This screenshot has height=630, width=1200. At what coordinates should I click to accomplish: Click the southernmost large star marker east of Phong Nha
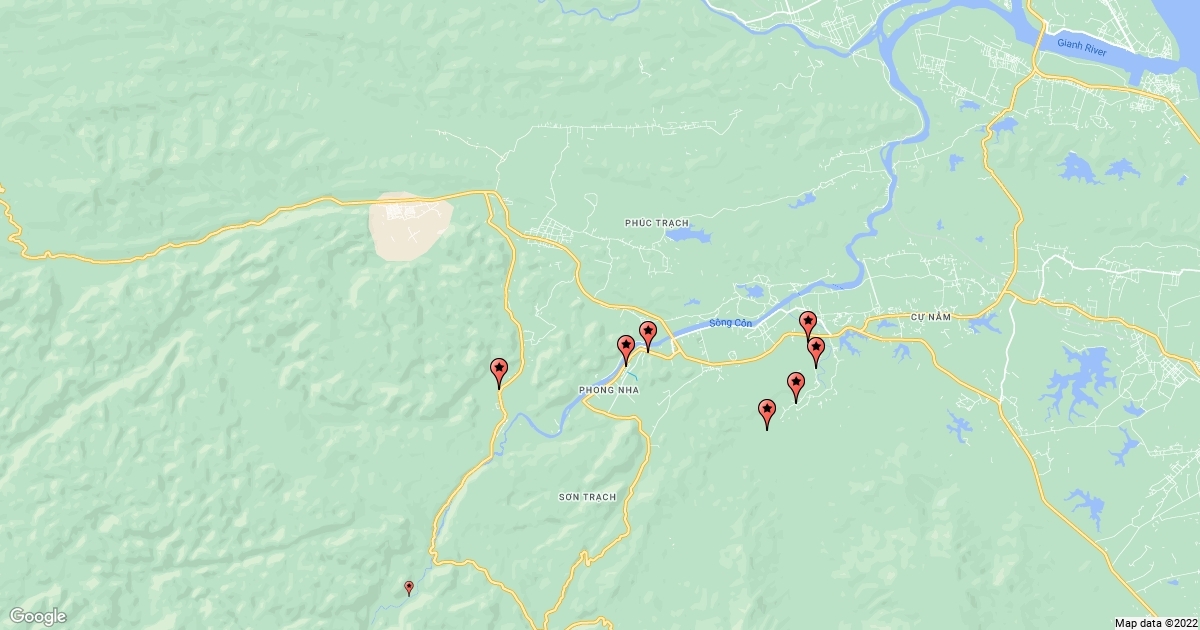767,414
